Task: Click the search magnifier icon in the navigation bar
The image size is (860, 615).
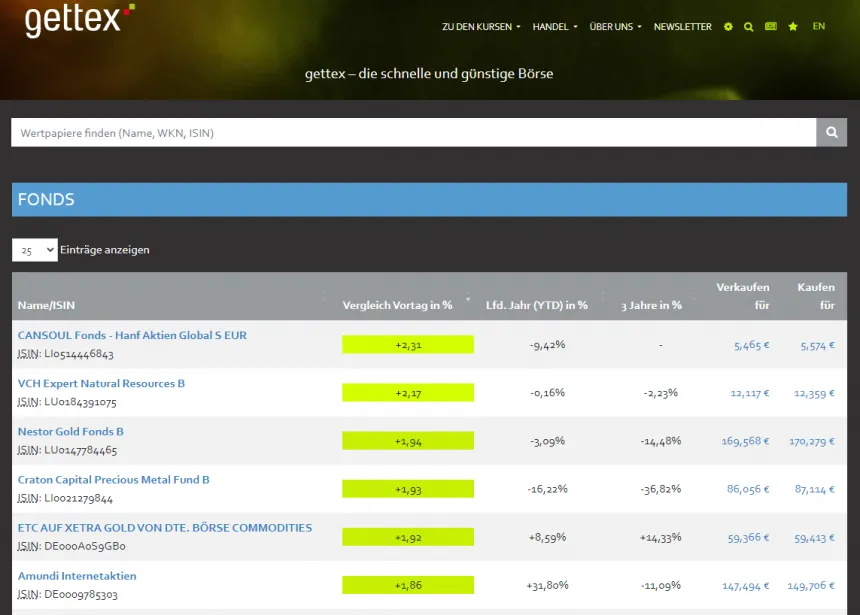Action: 748,27
